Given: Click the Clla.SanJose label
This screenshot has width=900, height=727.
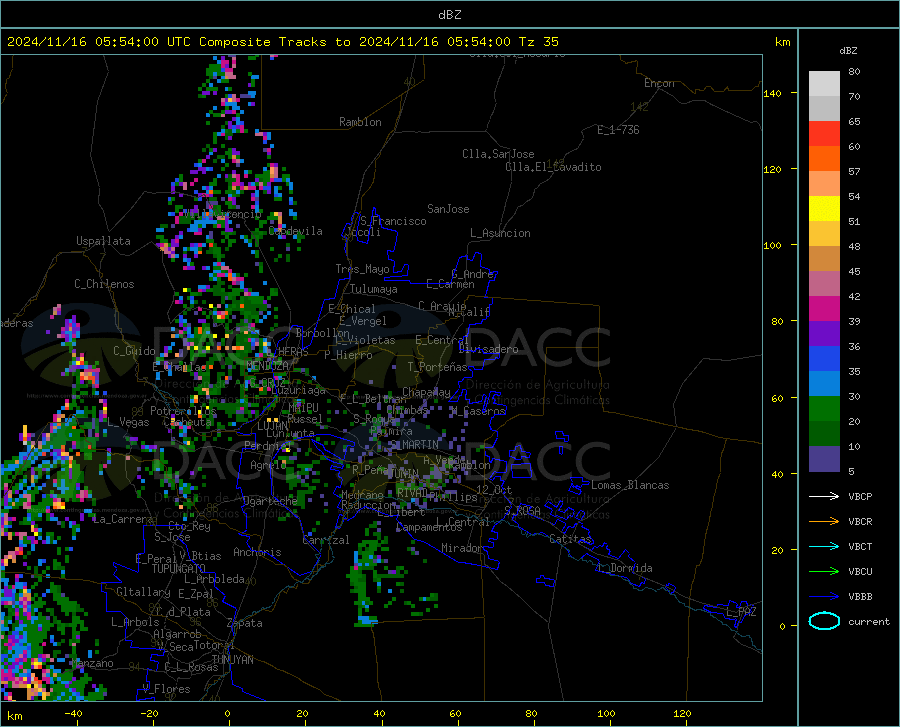Looking at the screenshot, I should 498,154.
